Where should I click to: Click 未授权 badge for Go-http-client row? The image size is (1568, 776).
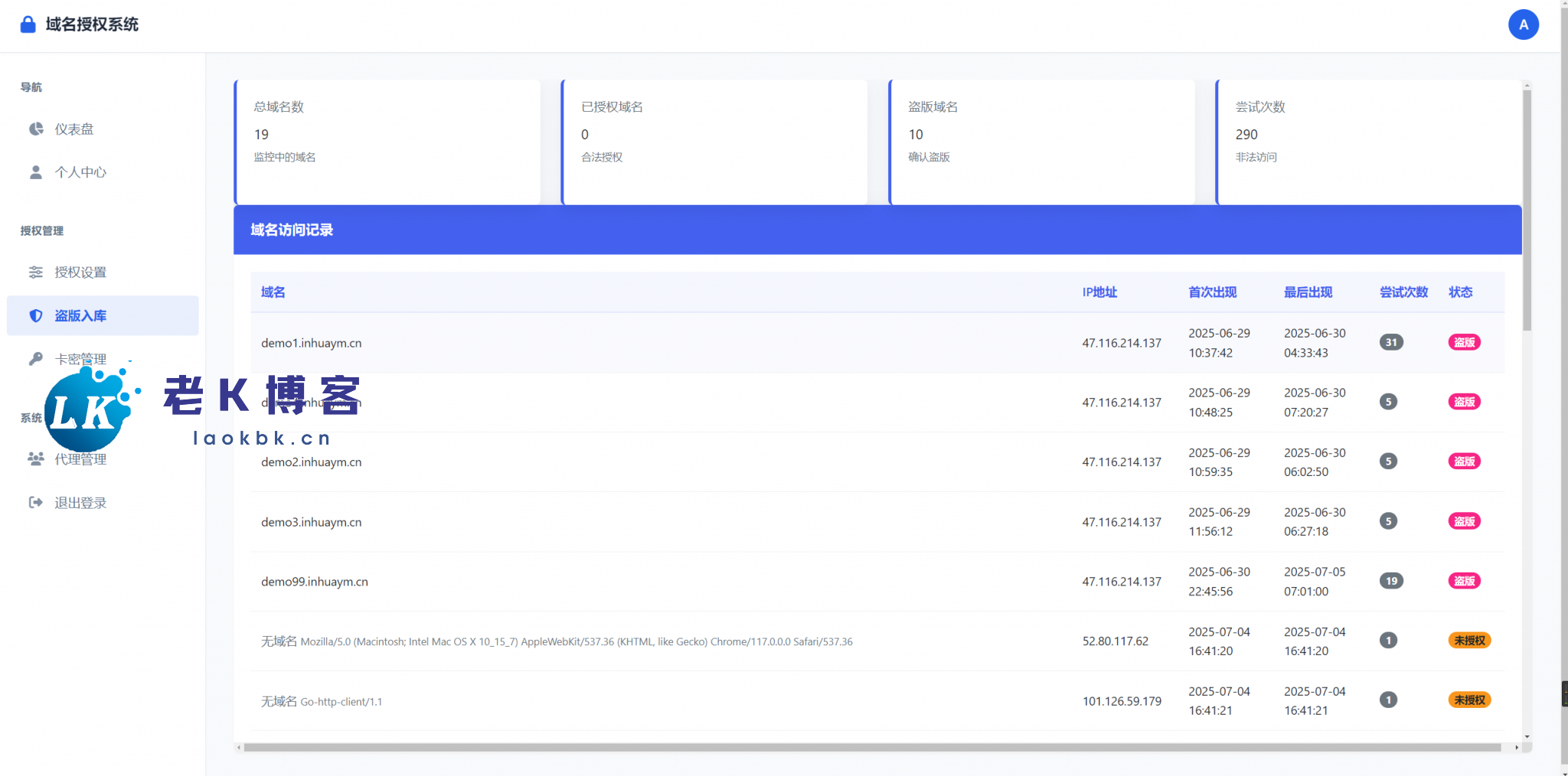coord(1469,700)
